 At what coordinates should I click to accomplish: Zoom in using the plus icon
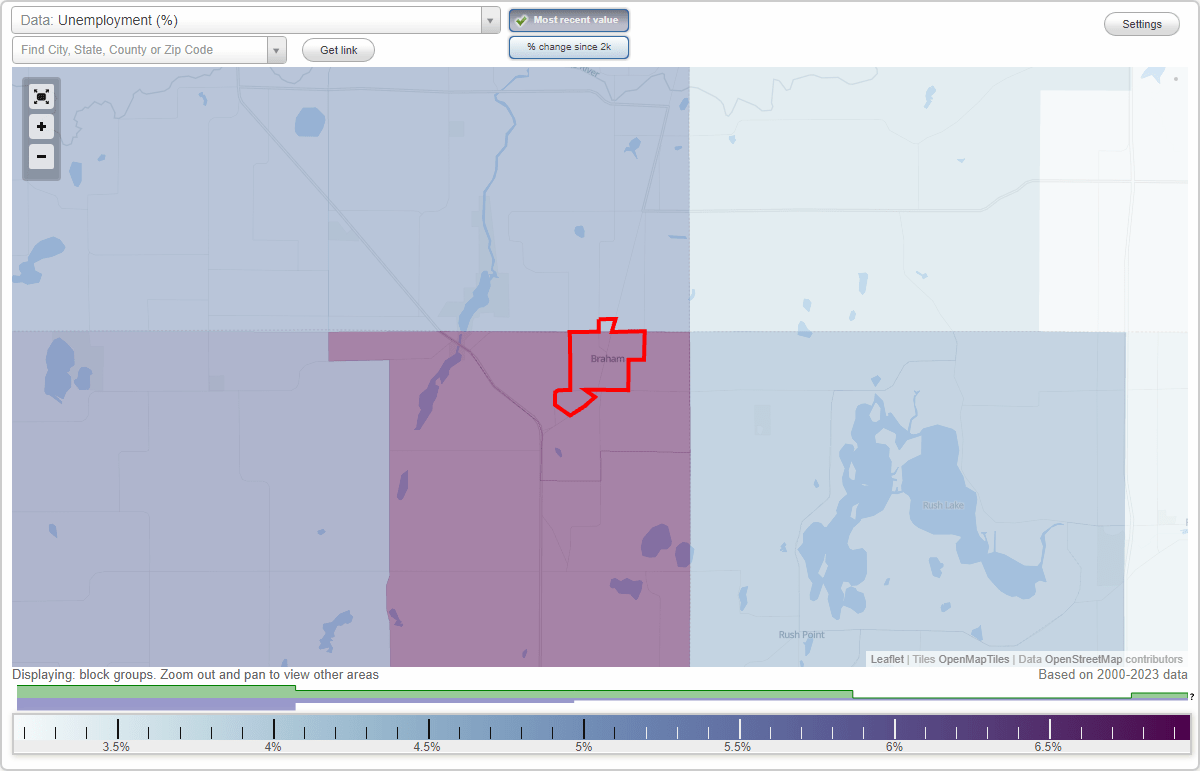41,127
